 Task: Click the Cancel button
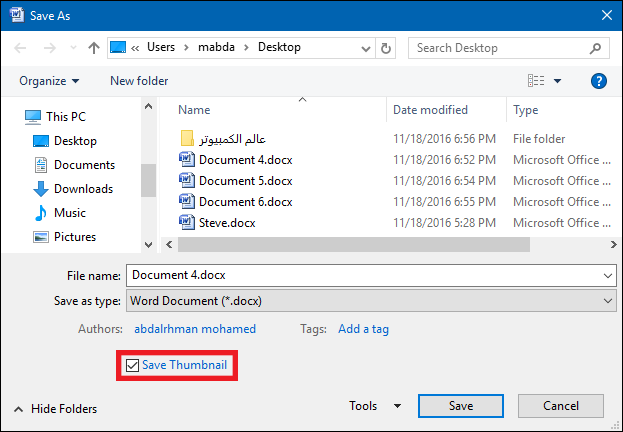click(561, 406)
